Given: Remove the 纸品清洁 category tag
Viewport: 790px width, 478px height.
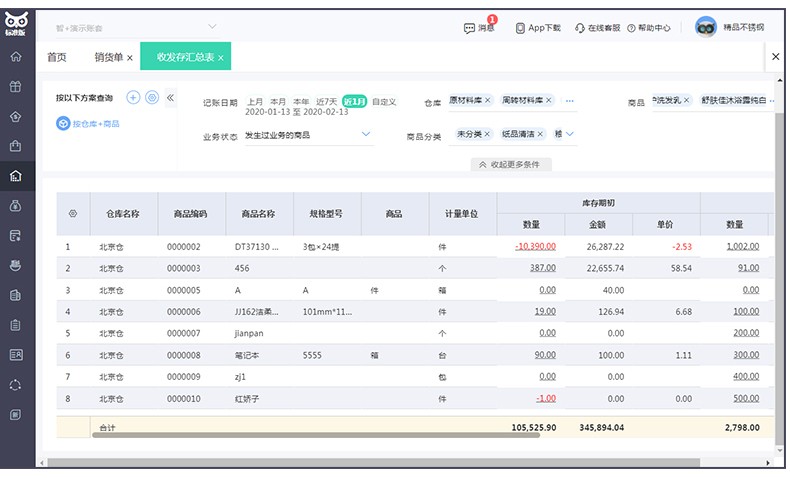Looking at the screenshot, I should click(x=540, y=134).
